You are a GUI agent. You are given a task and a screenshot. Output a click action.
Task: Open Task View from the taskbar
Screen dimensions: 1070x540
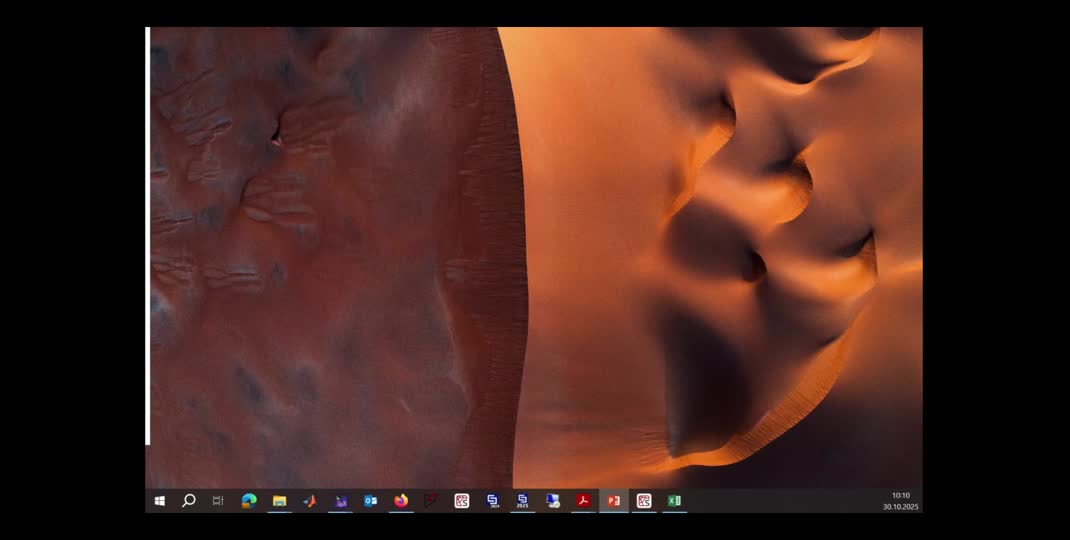pyautogui.click(x=218, y=501)
